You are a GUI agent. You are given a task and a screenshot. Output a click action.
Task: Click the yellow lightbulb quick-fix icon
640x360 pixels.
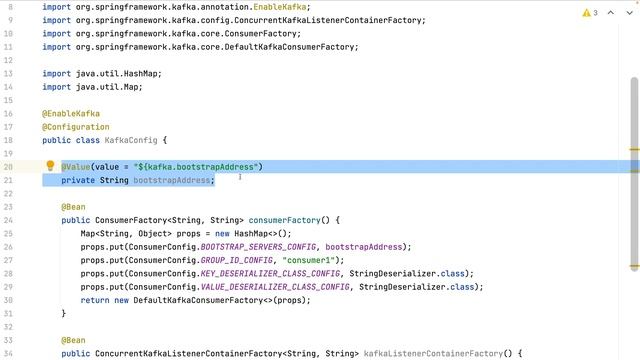point(50,165)
